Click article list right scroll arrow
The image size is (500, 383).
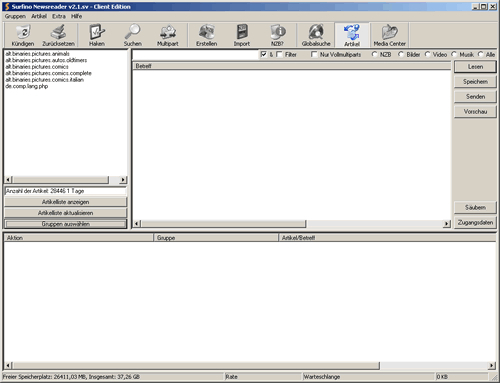tap(447, 224)
